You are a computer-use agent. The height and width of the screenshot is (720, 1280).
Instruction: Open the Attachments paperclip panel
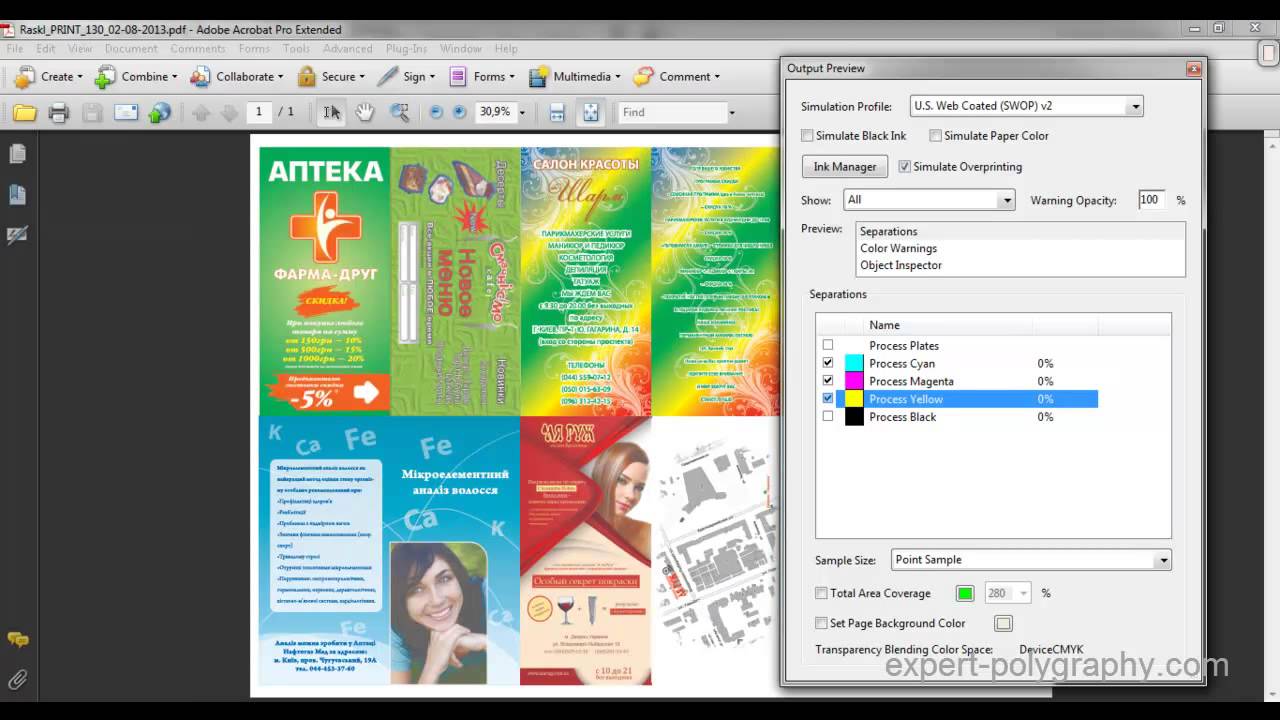click(17, 680)
